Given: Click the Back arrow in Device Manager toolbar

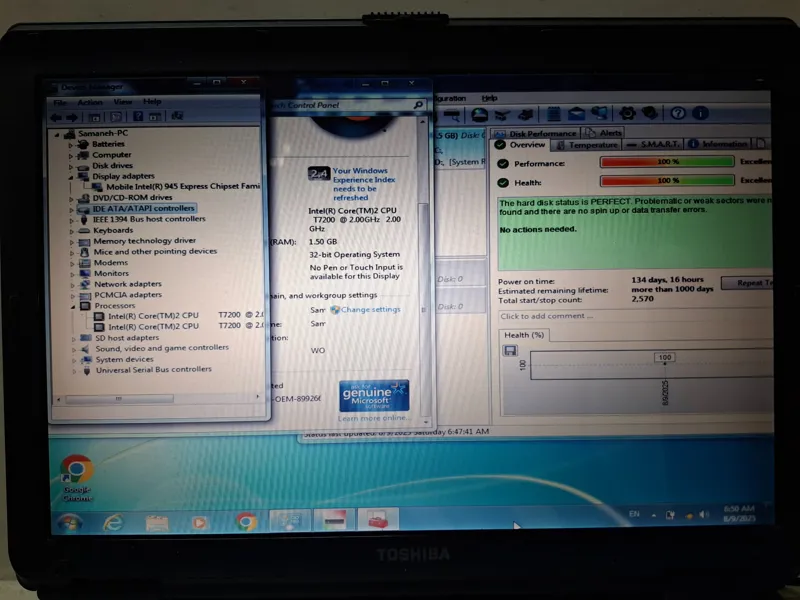Looking at the screenshot, I should pos(56,117).
